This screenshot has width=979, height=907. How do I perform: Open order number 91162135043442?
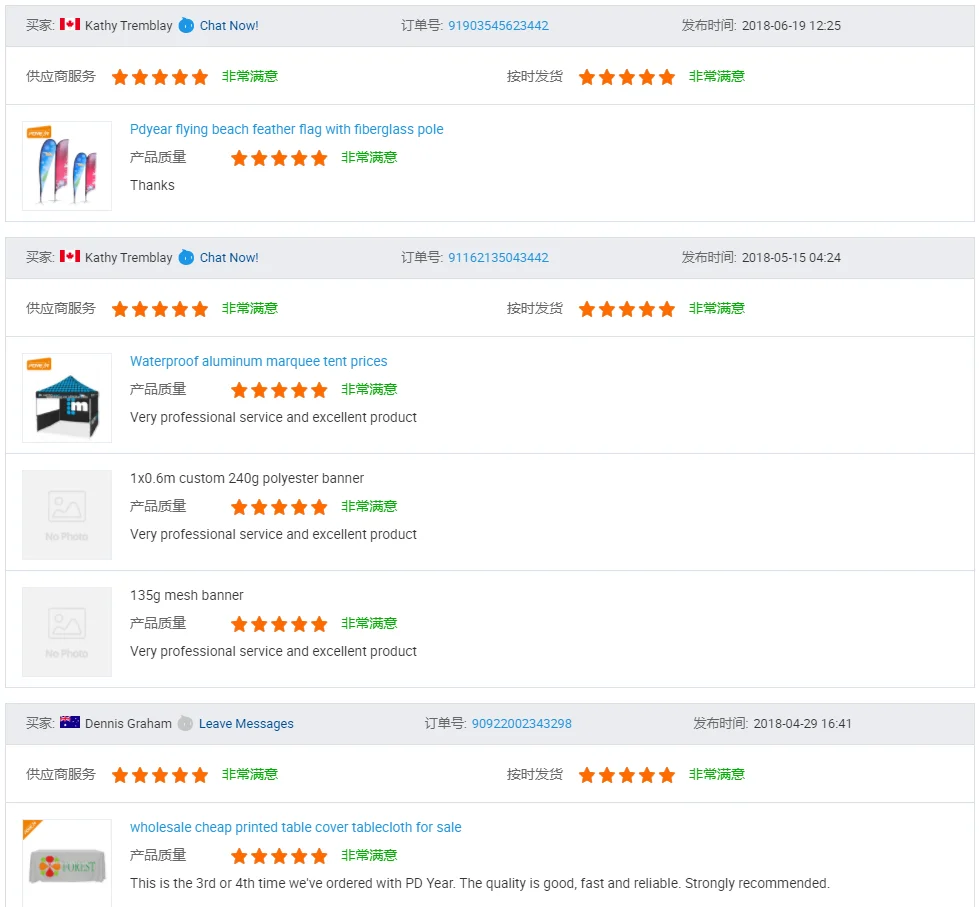click(498, 258)
